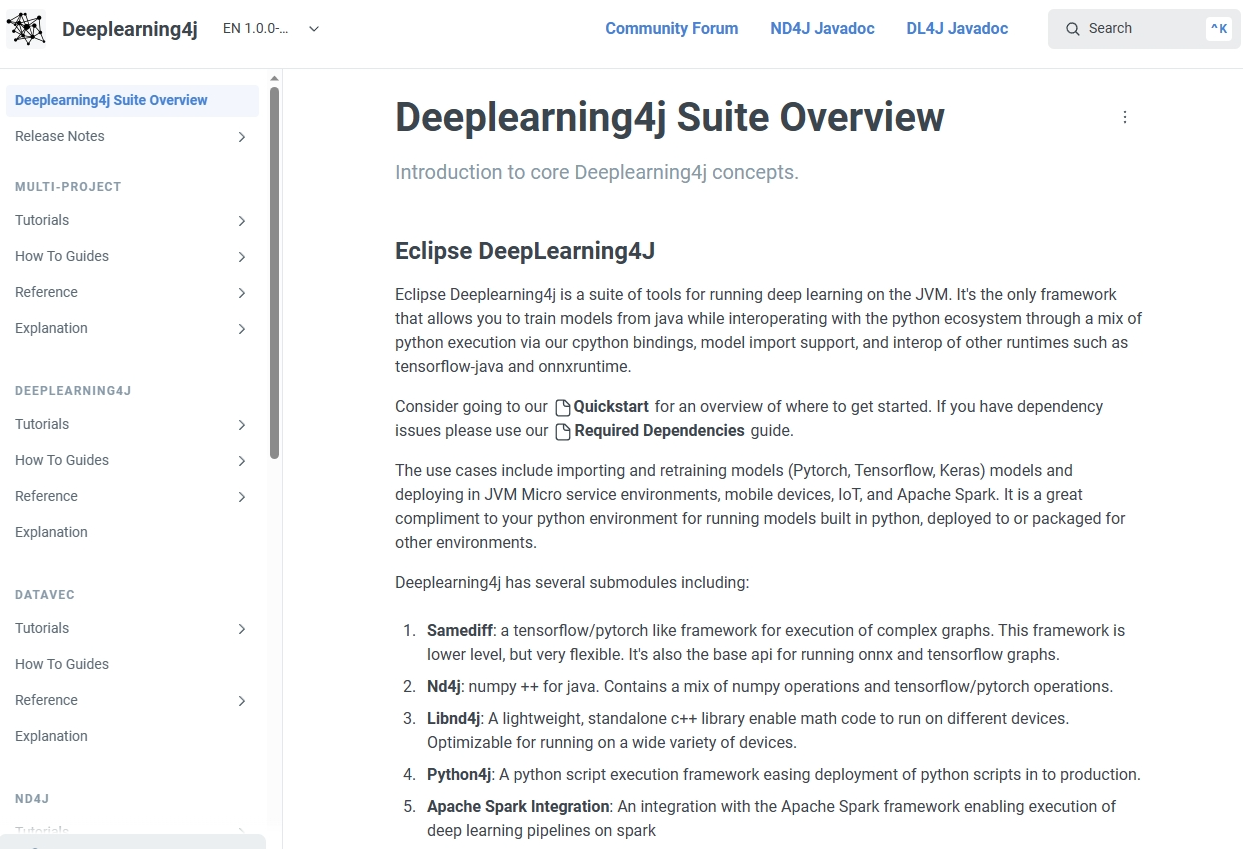Go to DL4J Javadoc page
Screen dimensions: 1243x849
click(957, 29)
